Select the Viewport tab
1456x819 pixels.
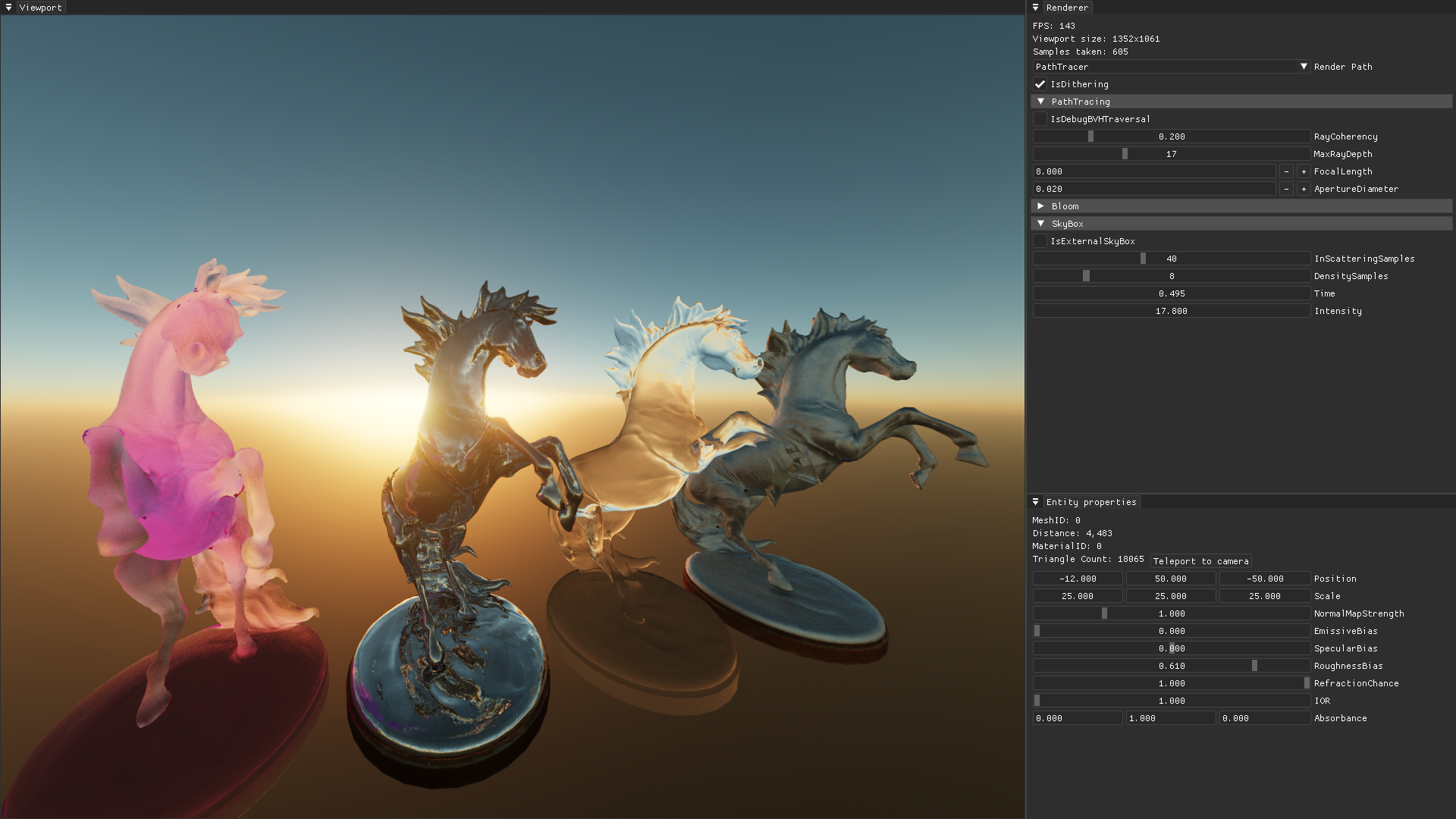click(41, 8)
